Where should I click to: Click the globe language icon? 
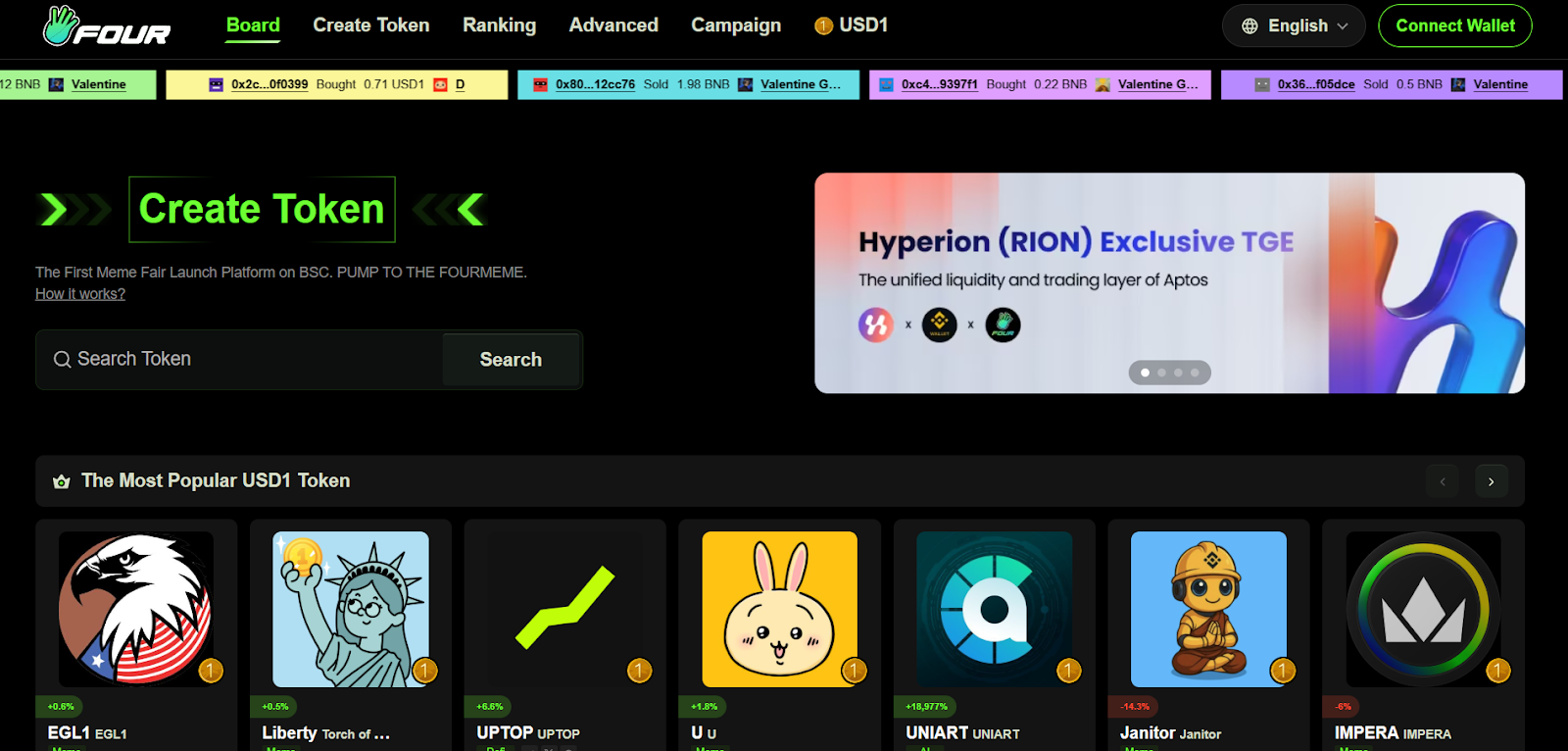(x=1249, y=26)
